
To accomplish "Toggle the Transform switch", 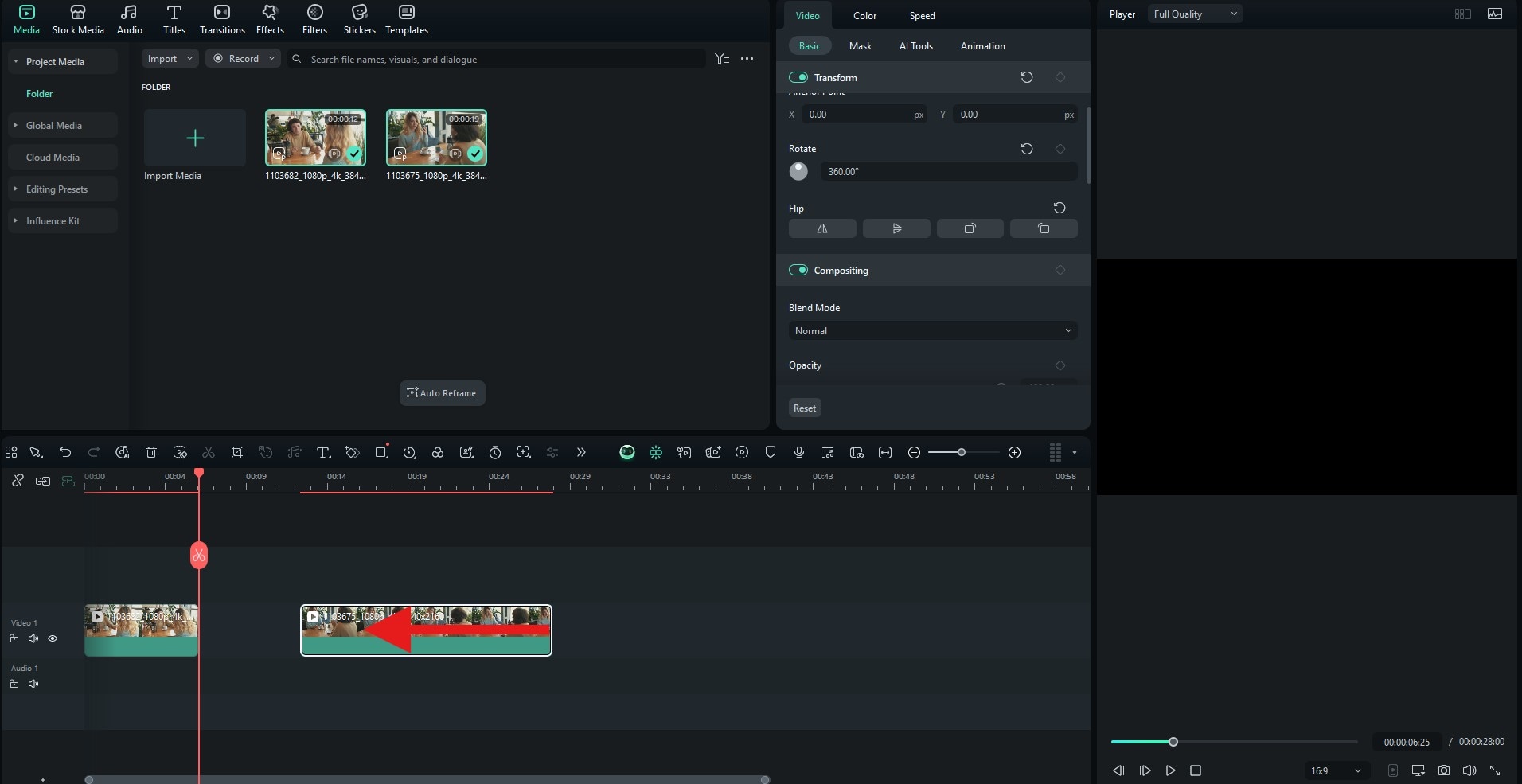I will (x=798, y=77).
